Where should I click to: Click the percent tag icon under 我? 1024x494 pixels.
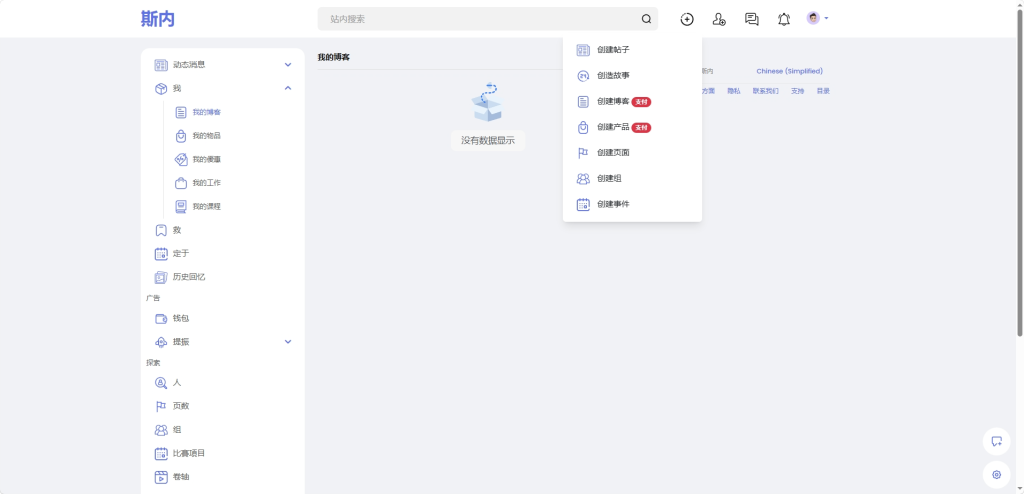click(181, 159)
